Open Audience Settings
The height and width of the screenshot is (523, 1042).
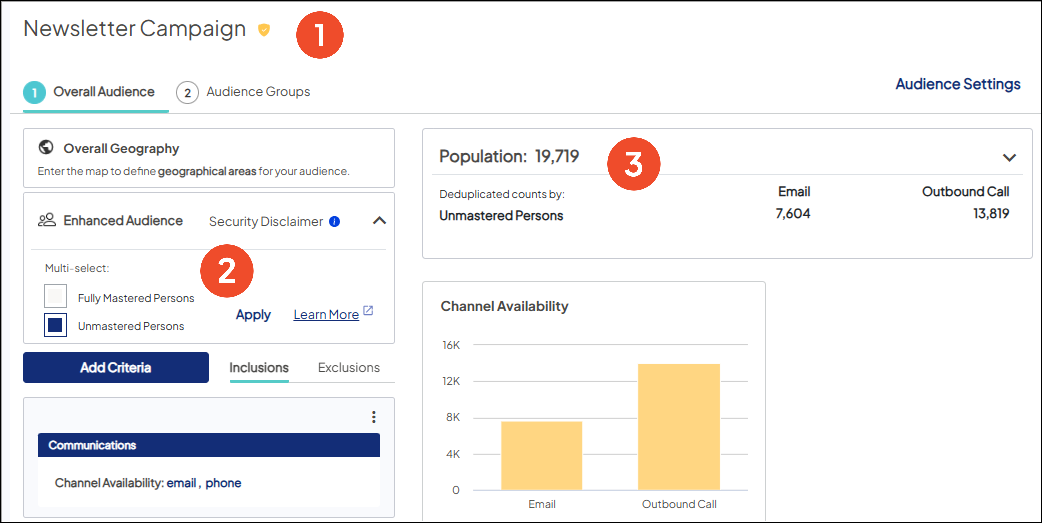[x=958, y=84]
